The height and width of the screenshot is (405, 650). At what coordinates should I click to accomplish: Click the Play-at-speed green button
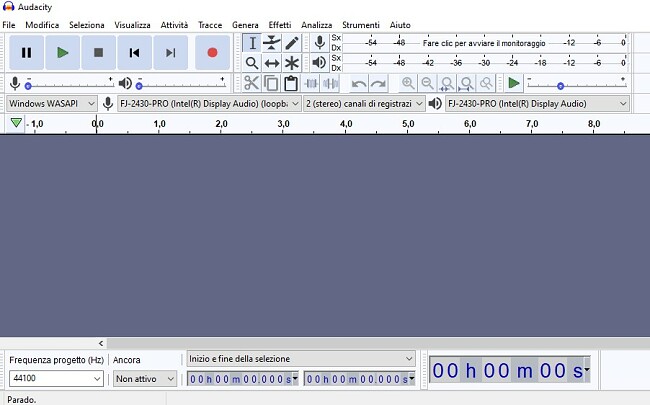tap(514, 83)
